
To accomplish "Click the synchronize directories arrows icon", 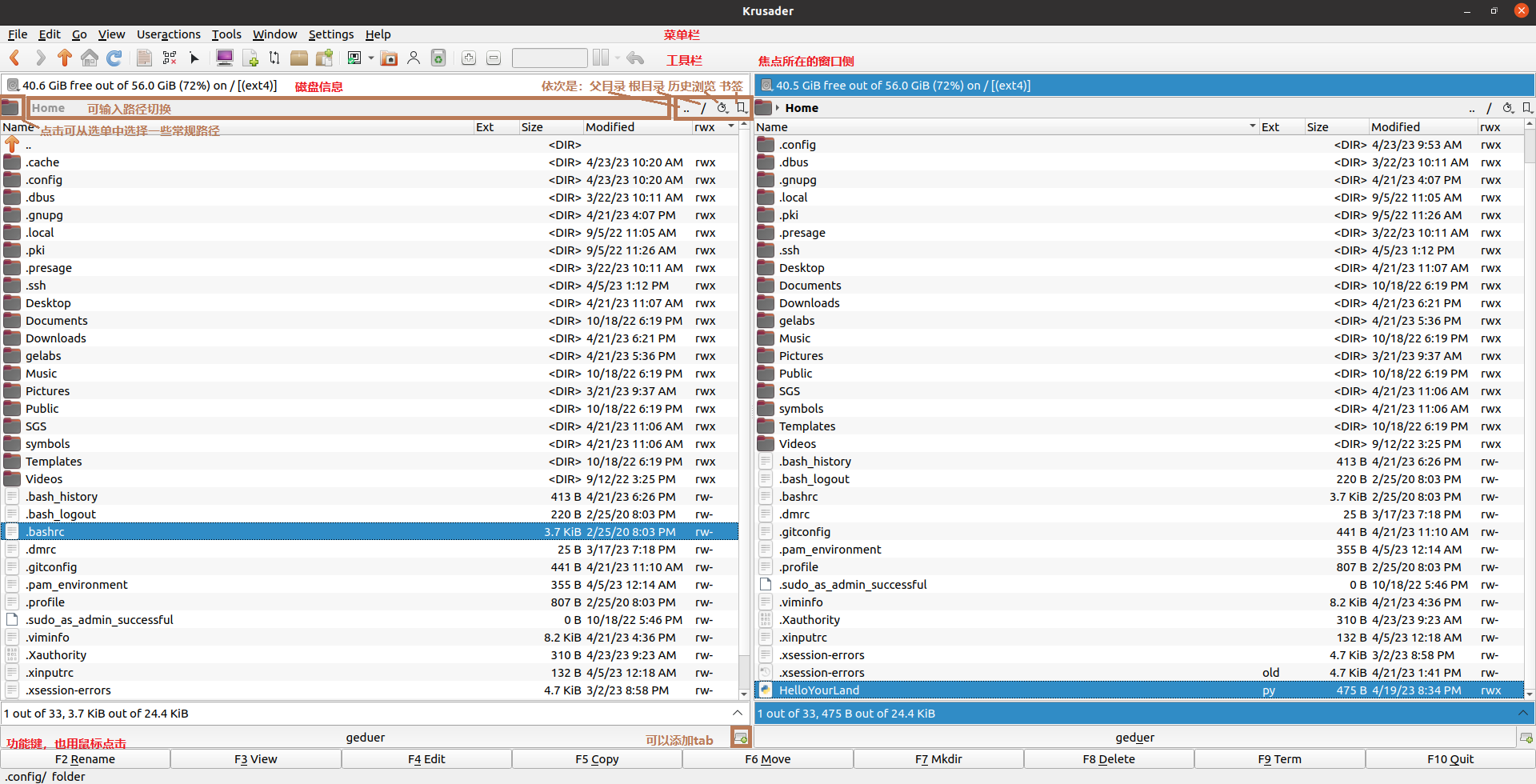I will point(274,58).
